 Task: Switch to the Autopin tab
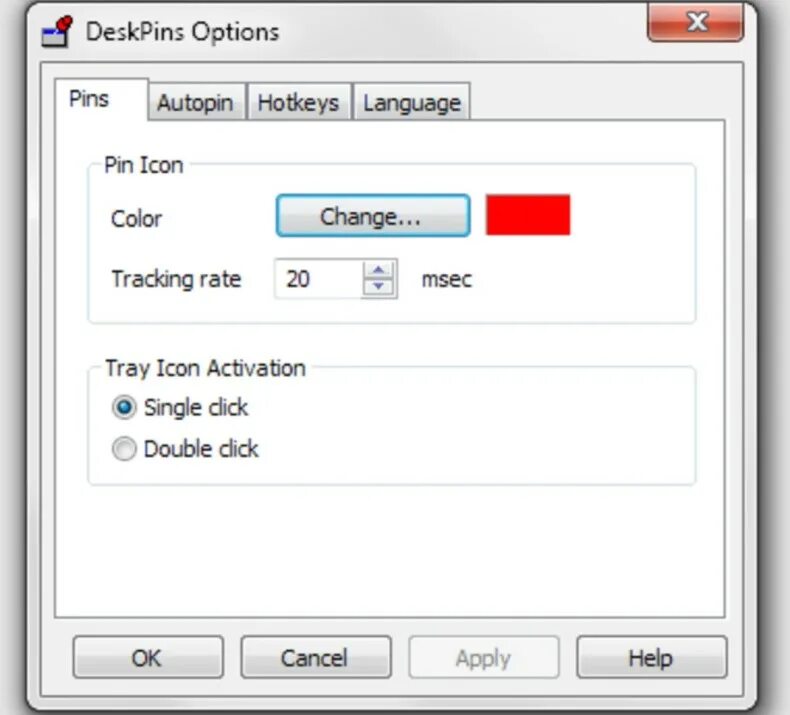click(x=195, y=102)
